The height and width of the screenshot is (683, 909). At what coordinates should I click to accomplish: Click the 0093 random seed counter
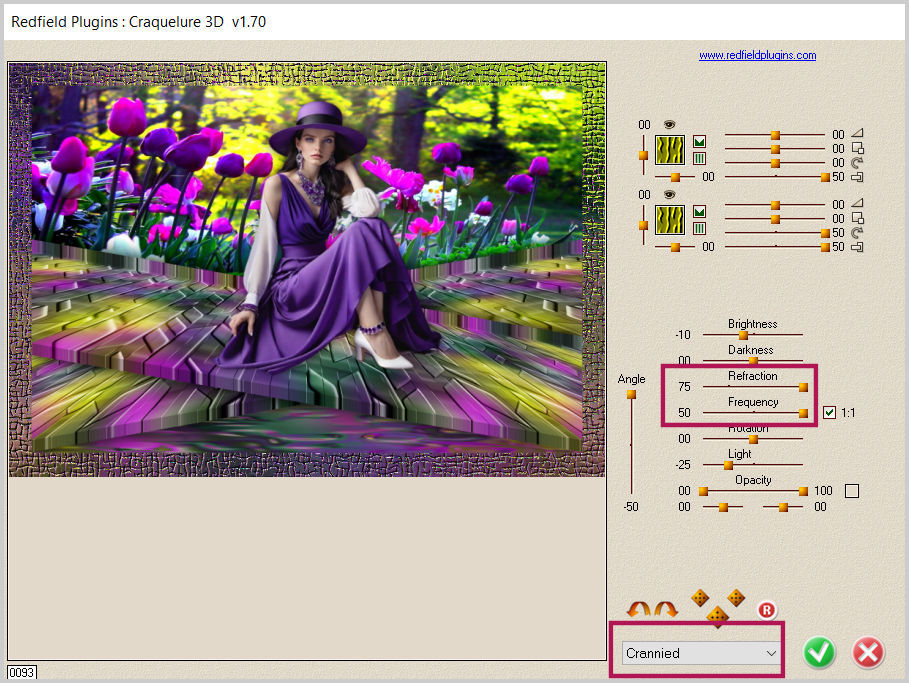tap(22, 673)
